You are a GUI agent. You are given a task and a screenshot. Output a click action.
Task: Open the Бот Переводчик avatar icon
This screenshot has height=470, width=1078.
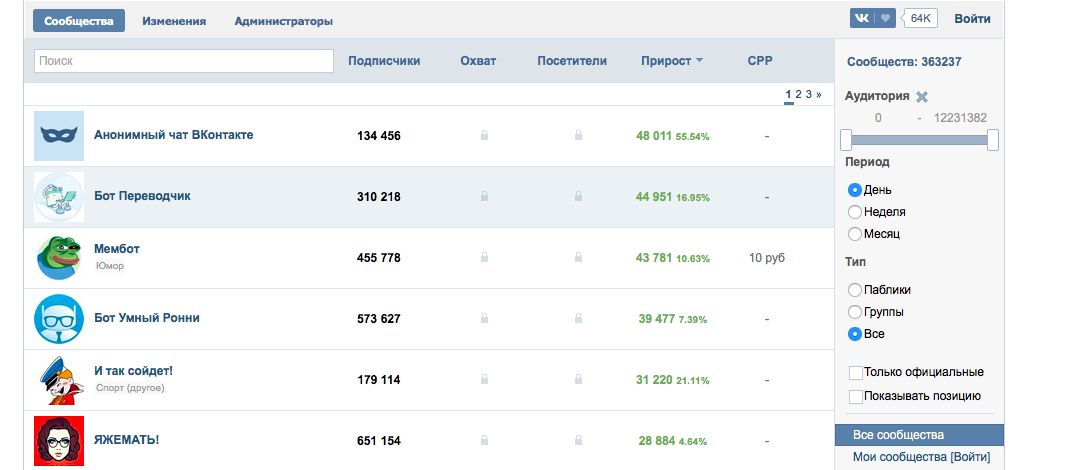[59, 197]
